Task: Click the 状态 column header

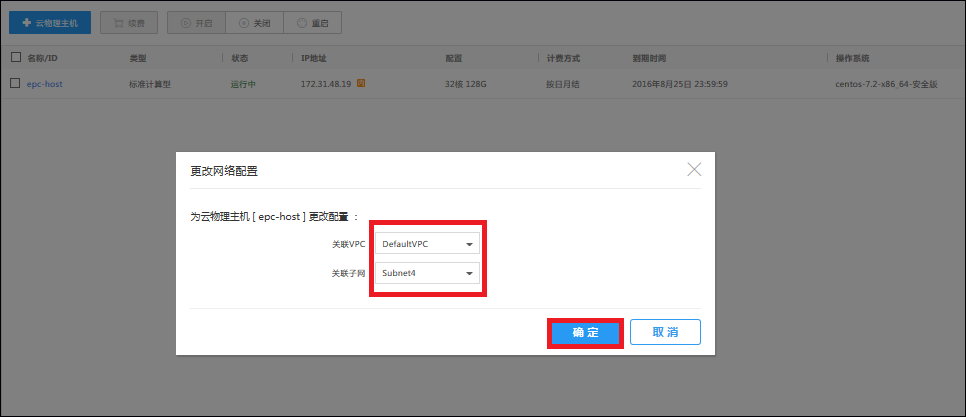Action: pos(240,58)
